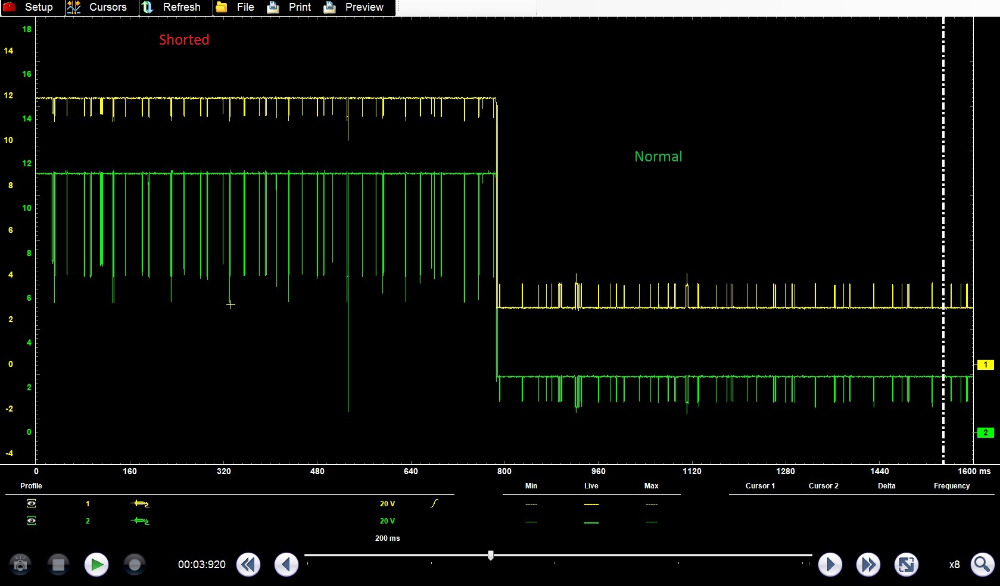
Task: Select the Frequency column header
Action: point(951,486)
